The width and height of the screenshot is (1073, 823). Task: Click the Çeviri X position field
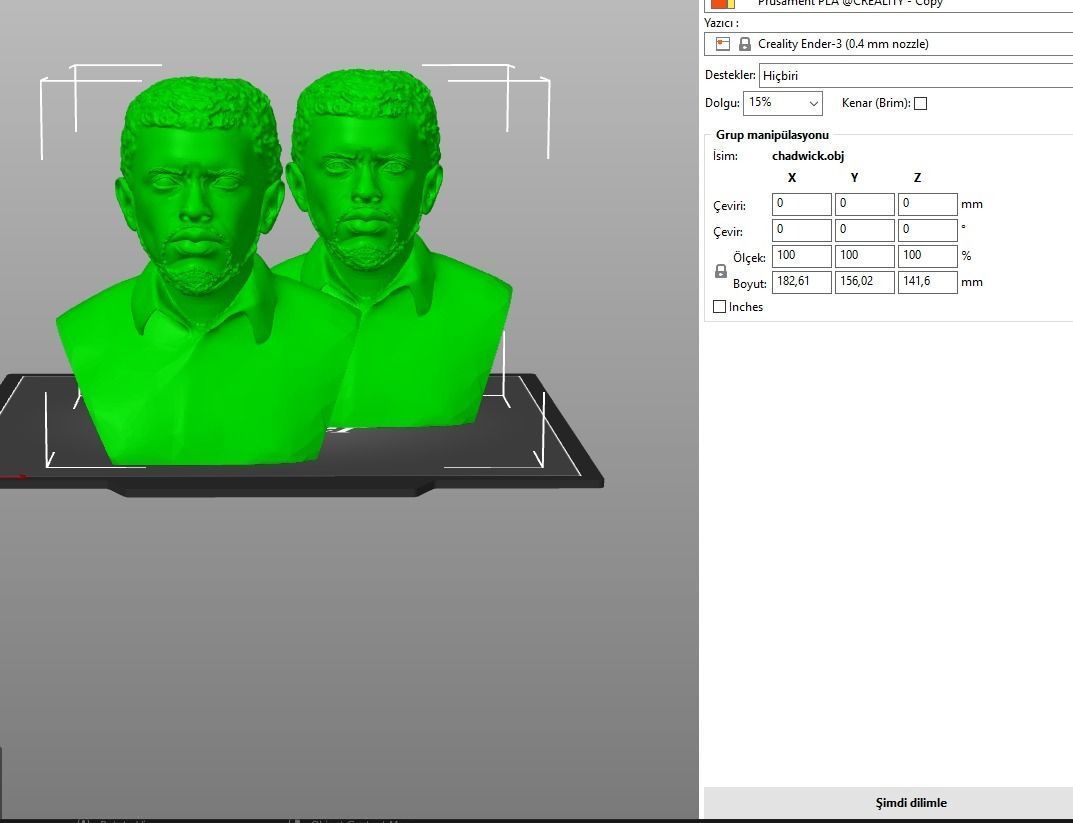pyautogui.click(x=801, y=204)
